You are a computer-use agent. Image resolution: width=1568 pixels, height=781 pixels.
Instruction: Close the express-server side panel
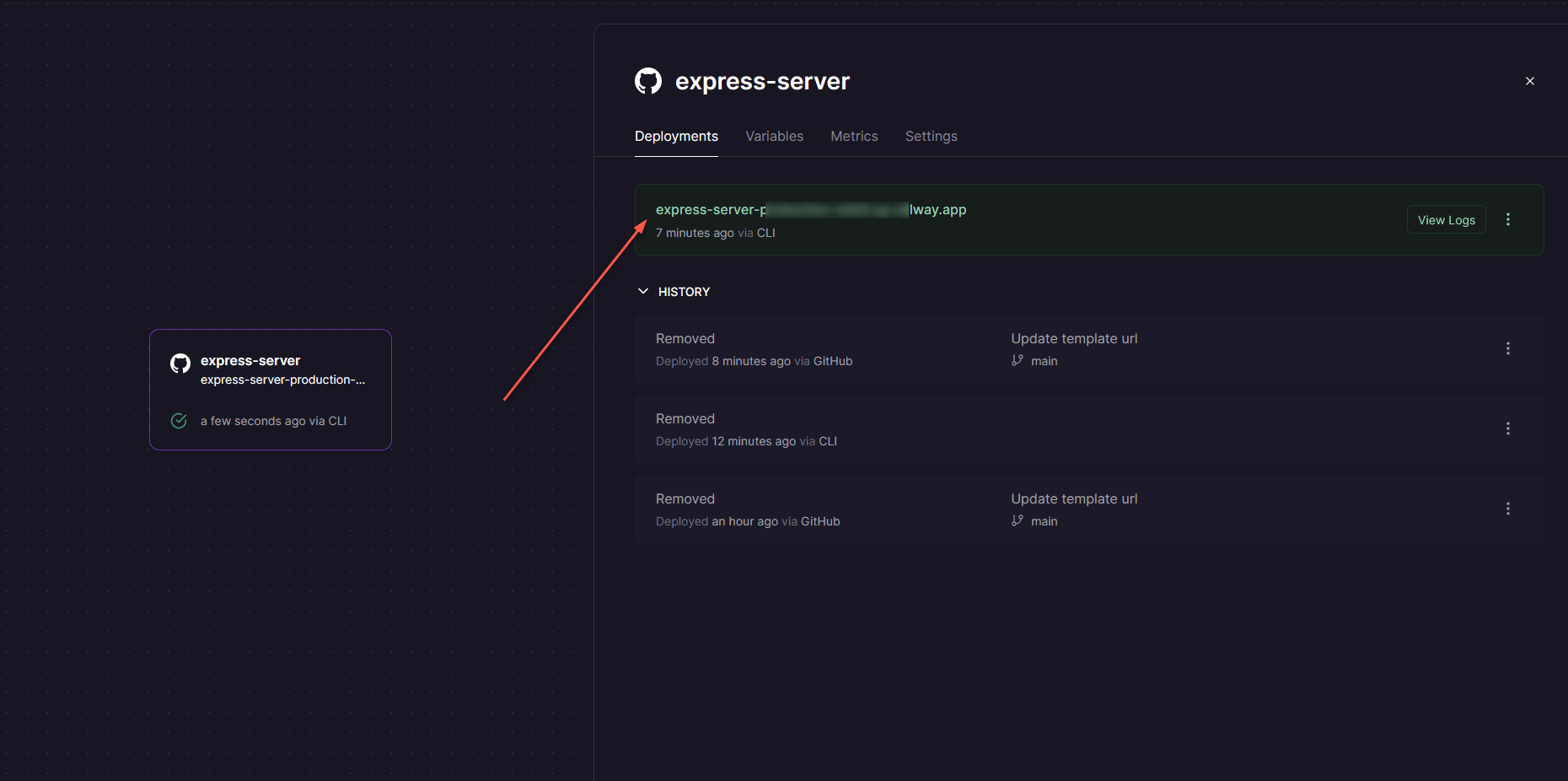1529,81
